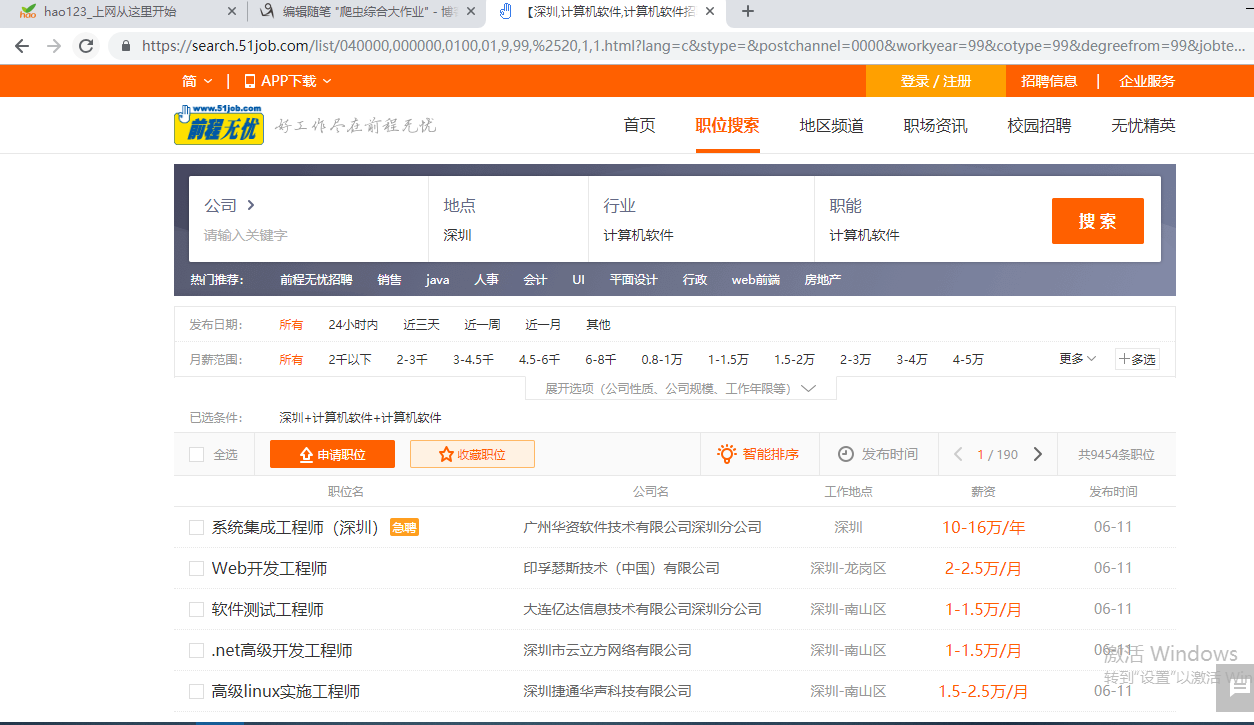Click the 多选 multi-select button

click(1137, 359)
